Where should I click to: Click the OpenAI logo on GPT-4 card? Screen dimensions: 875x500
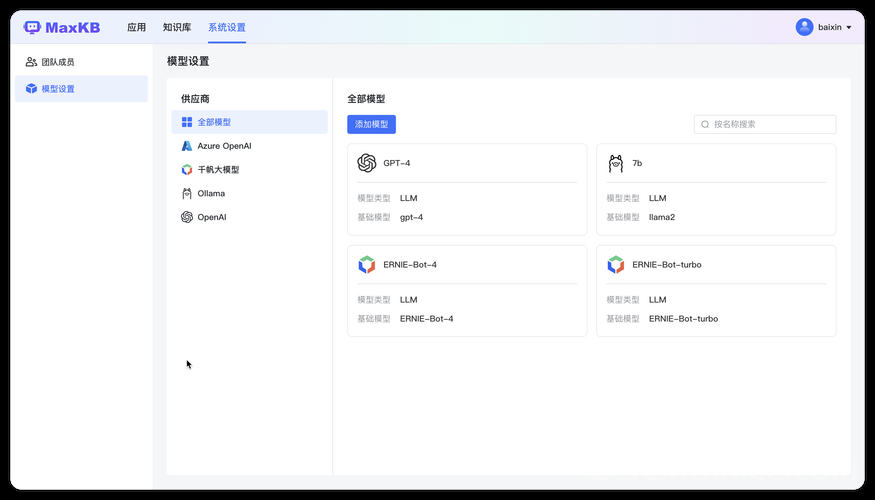coord(367,163)
